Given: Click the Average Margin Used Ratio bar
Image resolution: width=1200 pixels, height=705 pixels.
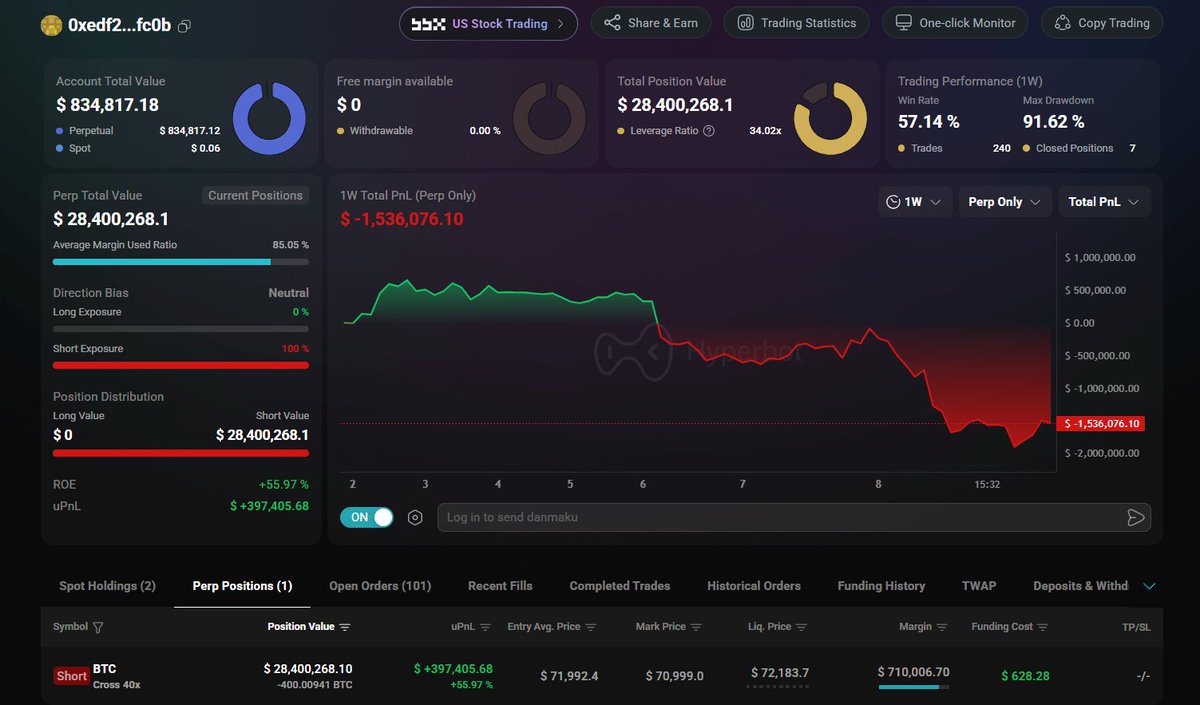Looking at the screenshot, I should pos(180,262).
